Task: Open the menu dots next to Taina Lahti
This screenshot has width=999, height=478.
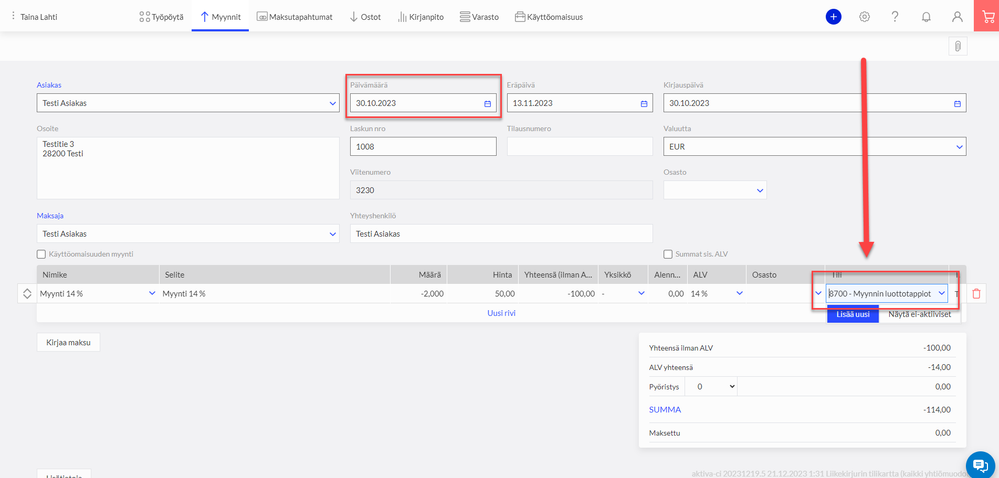Action: 13,17
